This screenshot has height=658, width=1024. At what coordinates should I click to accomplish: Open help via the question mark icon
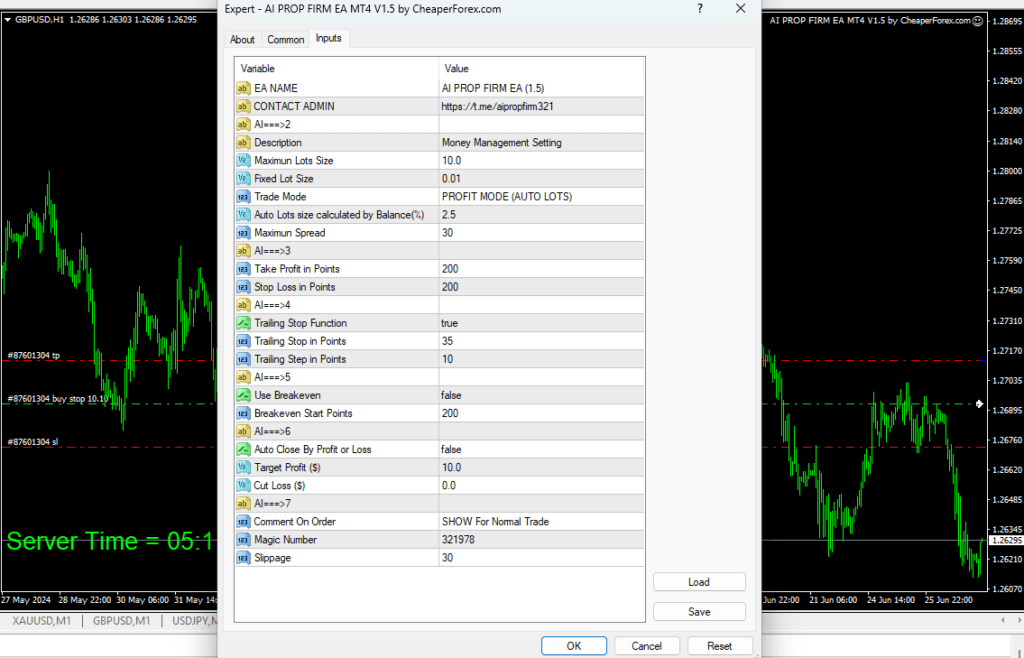pos(698,9)
